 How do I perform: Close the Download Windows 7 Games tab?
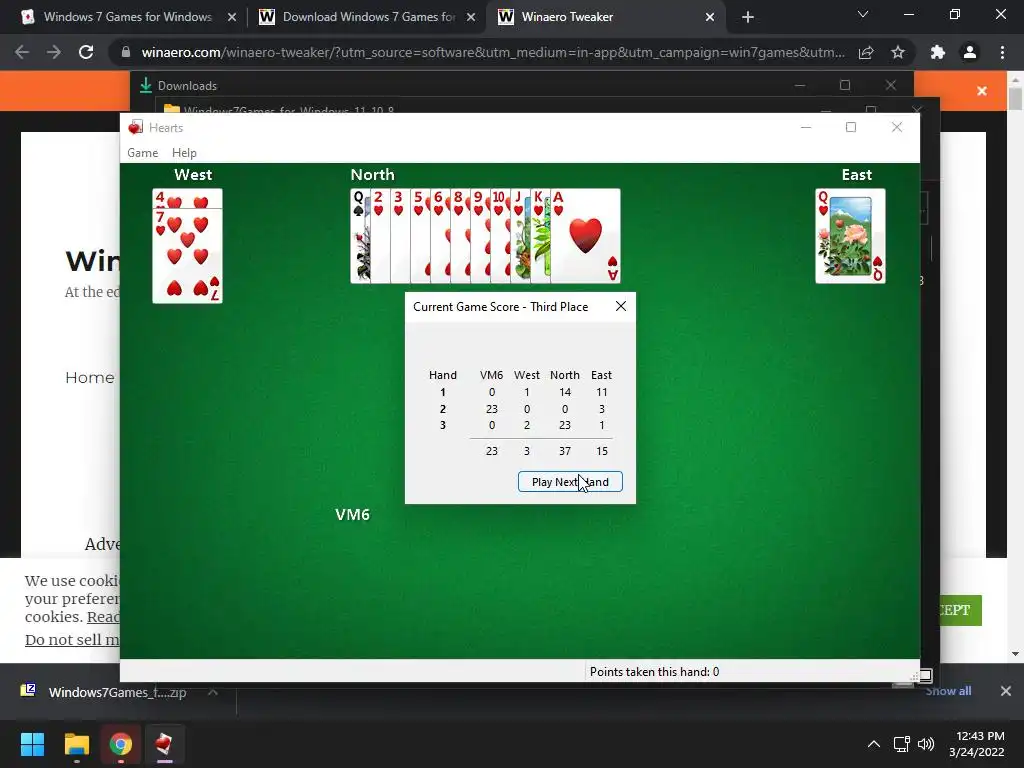(x=471, y=17)
